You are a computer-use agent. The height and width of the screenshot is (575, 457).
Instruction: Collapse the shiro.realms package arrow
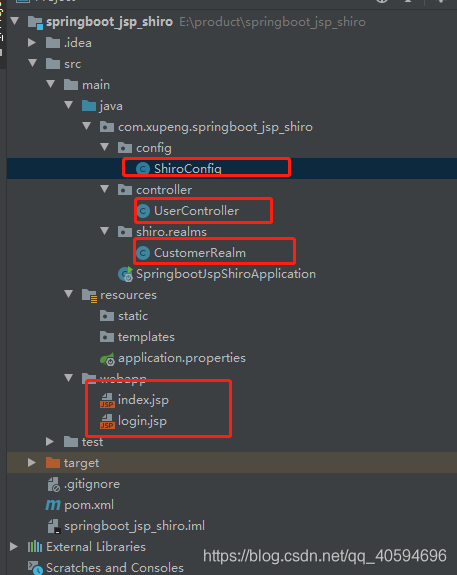point(105,231)
